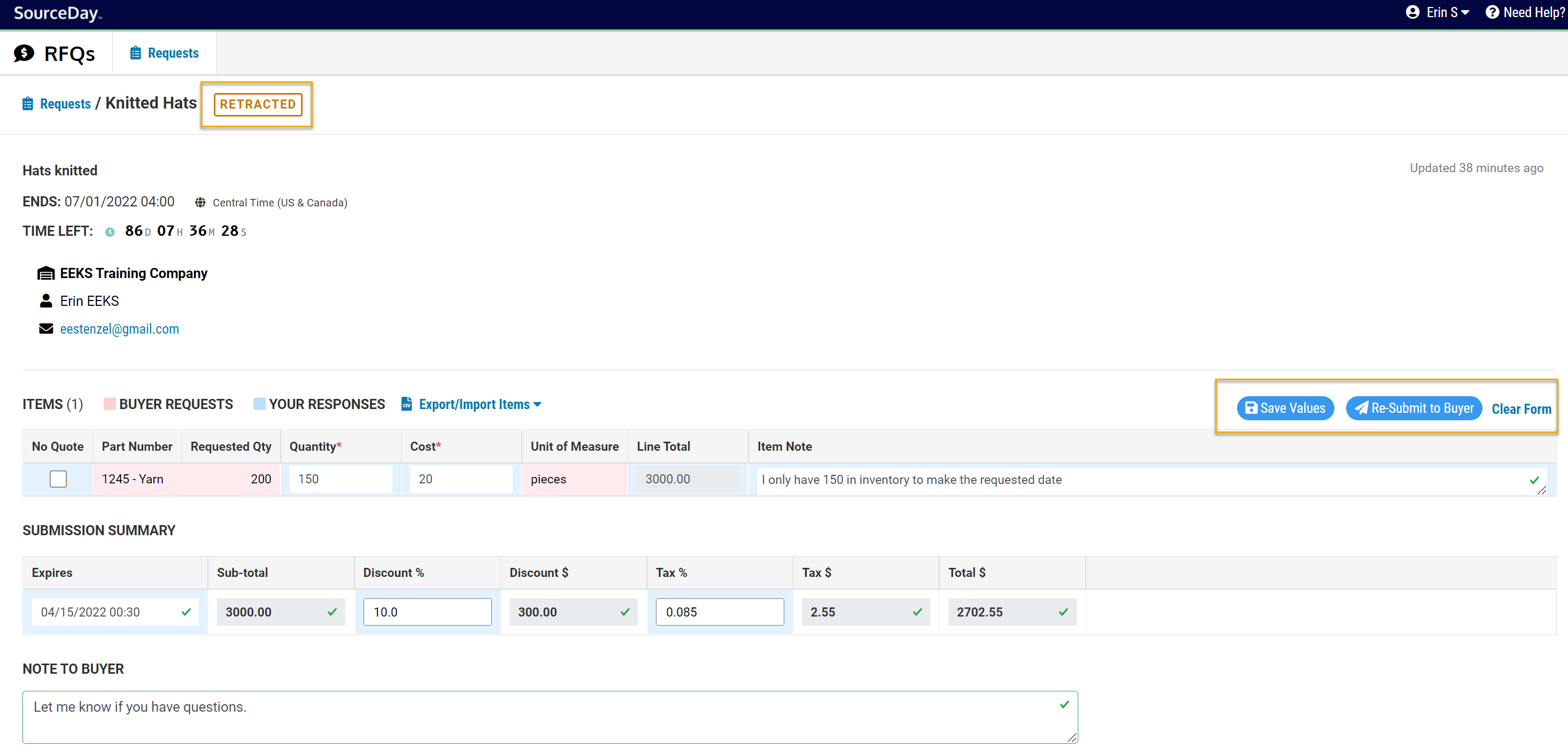The width and height of the screenshot is (1568, 755).
Task: Click the Discount % input showing 10.0
Action: pyautogui.click(x=427, y=612)
